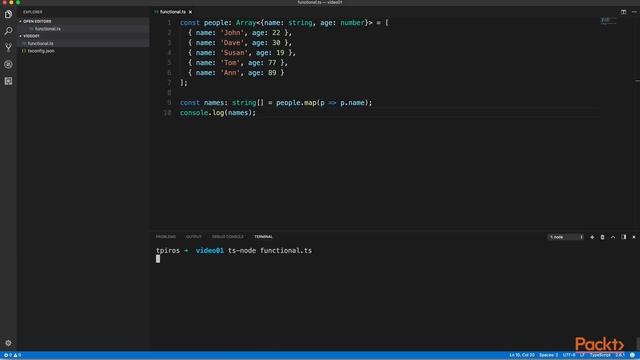Click the 'John' name string on line 2
The image size is (640, 360).
(232, 33)
